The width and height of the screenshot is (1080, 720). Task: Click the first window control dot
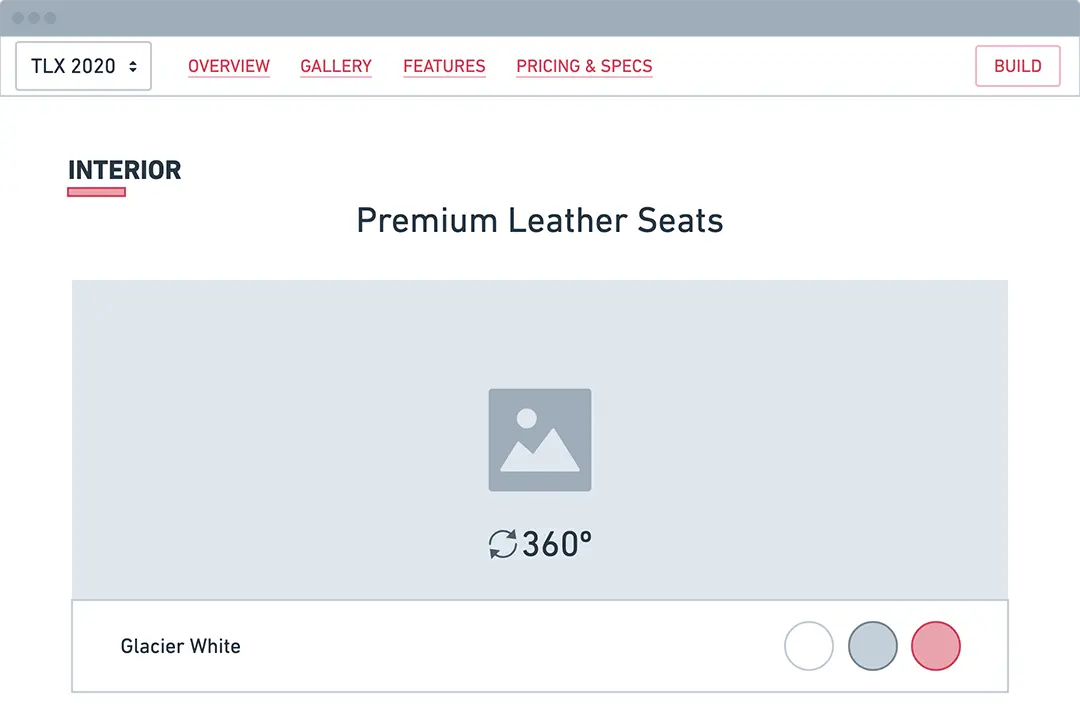(x=18, y=18)
